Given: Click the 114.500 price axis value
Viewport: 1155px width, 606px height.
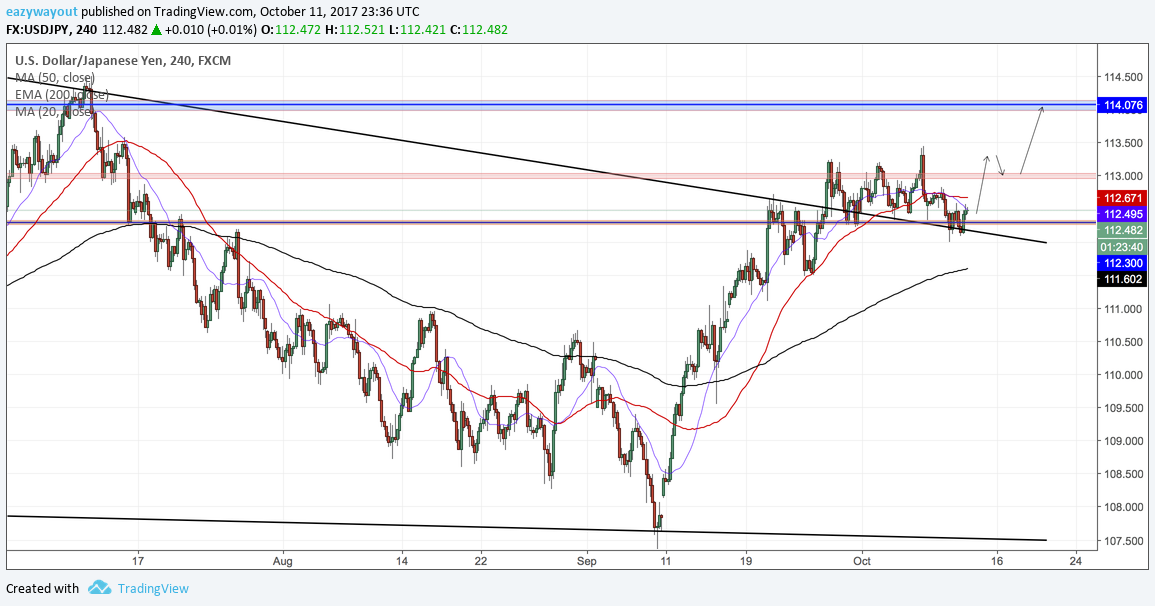Looking at the screenshot, I should coord(1123,77).
